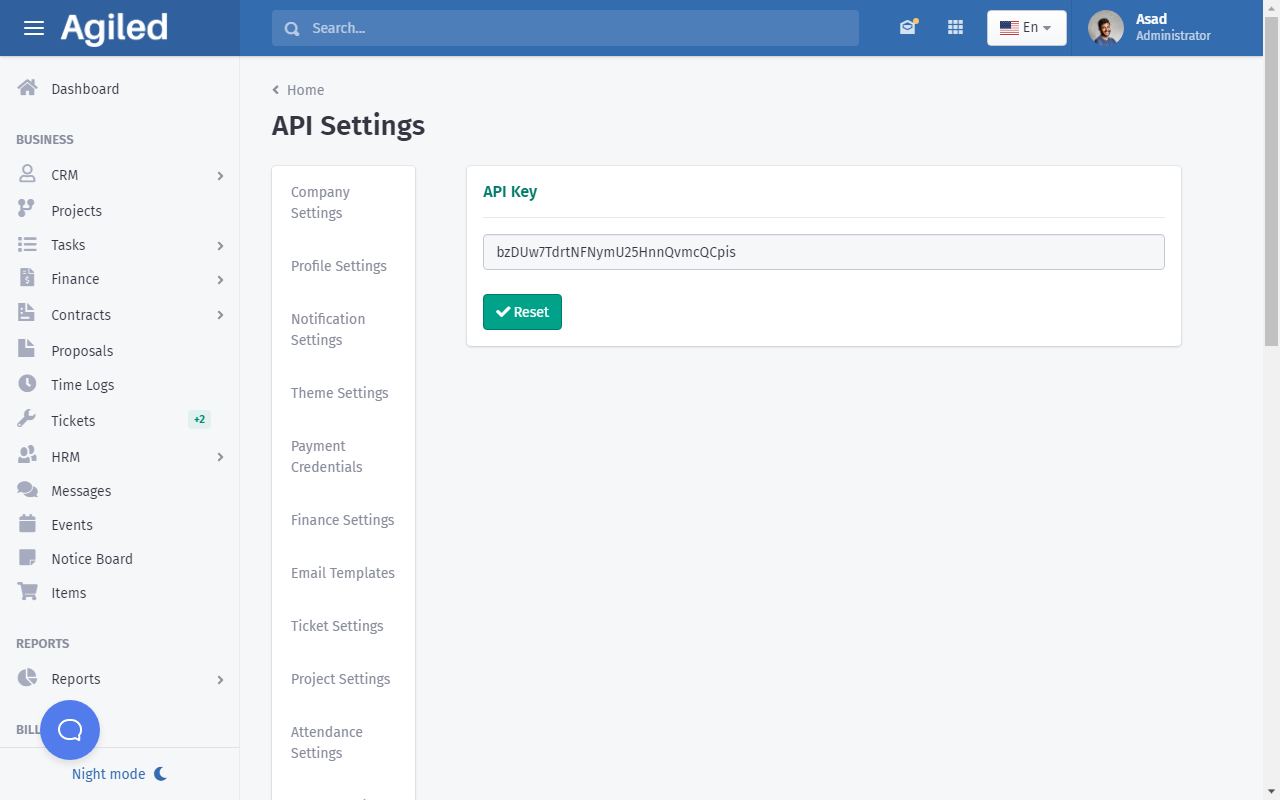
Task: Click the Items shopping cart icon
Action: pos(28,592)
